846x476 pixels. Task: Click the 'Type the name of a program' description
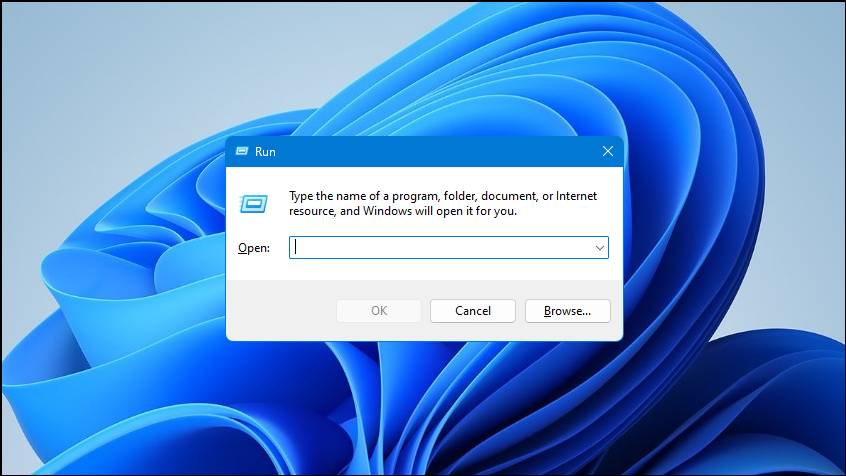click(x=442, y=203)
